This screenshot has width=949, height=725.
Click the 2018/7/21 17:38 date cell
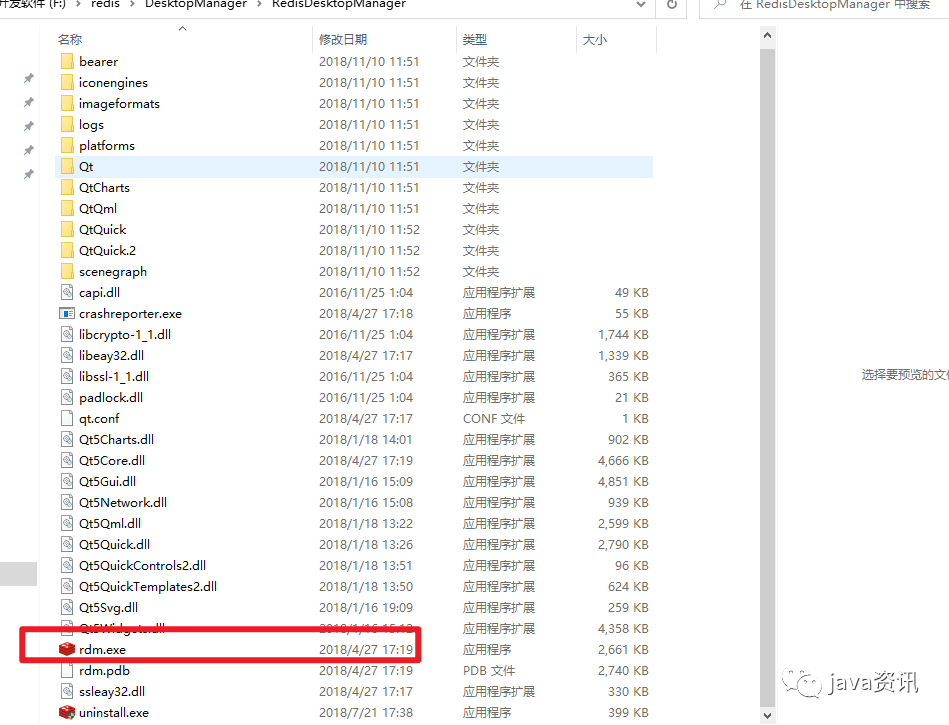(366, 713)
